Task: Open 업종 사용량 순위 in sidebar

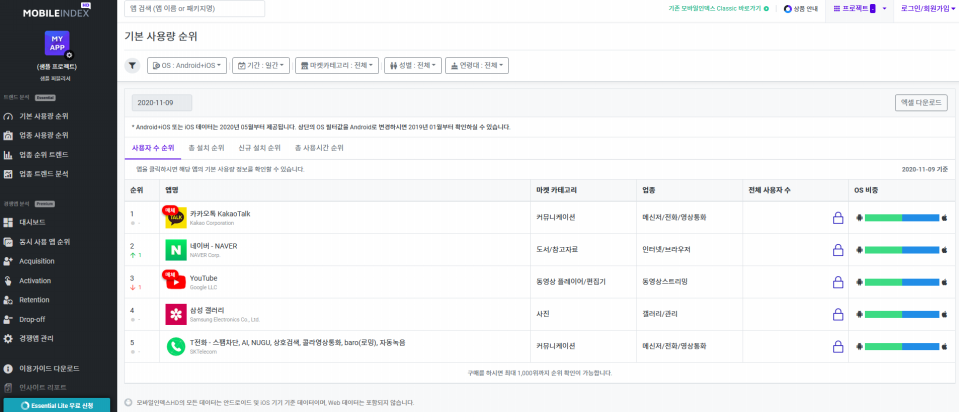Action: (x=43, y=135)
